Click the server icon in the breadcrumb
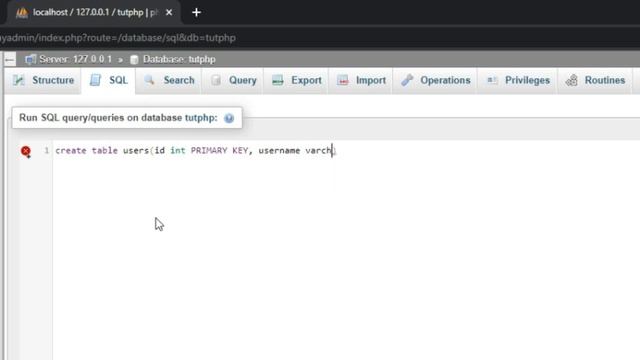Viewport: 640px width, 360px height. click(x=30, y=60)
